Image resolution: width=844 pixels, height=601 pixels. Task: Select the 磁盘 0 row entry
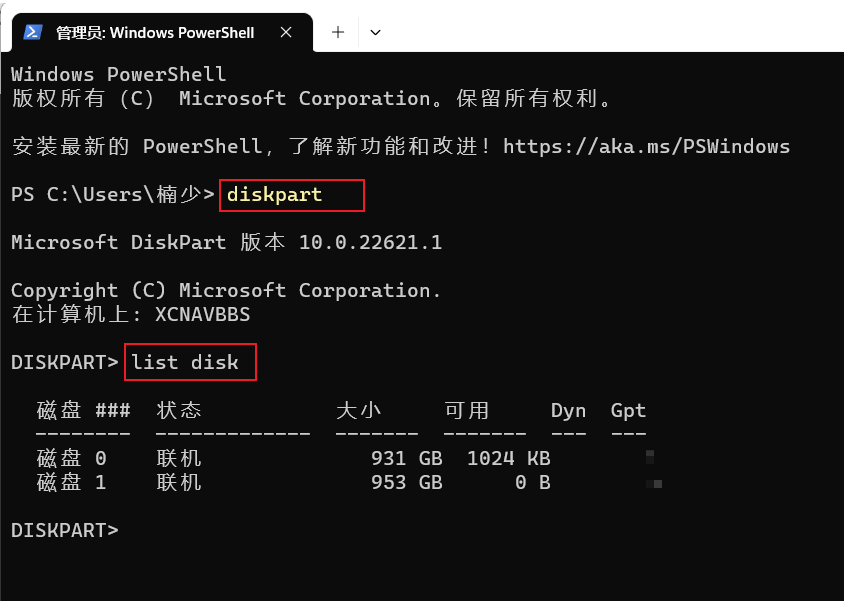(71, 458)
